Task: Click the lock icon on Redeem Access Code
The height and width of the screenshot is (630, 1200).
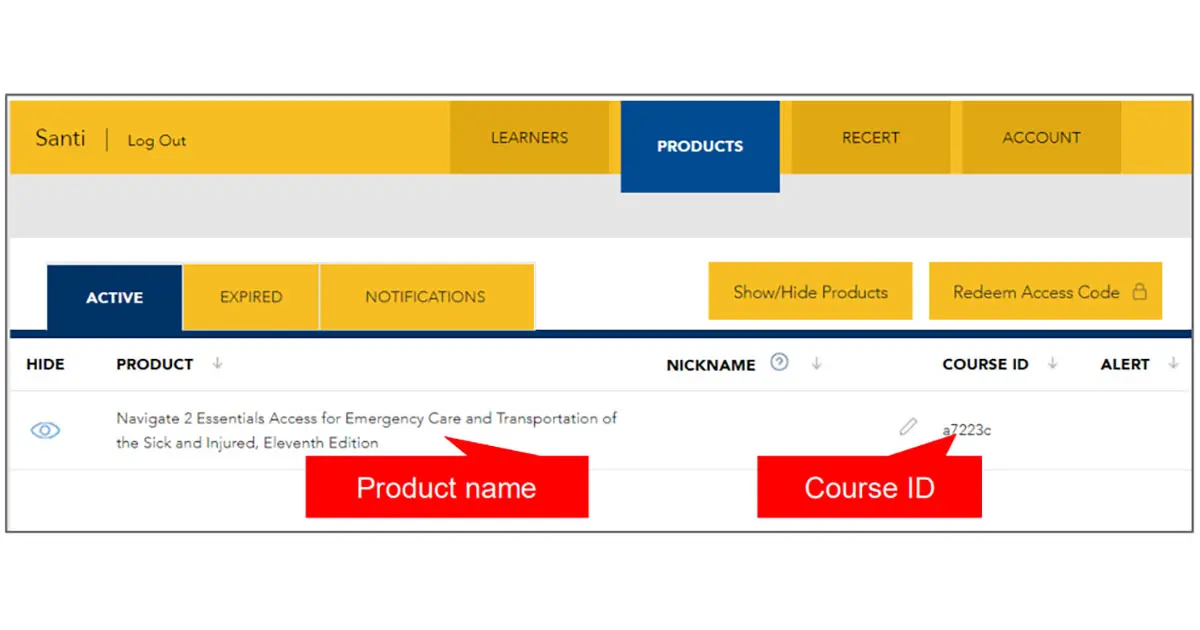Action: [x=1138, y=291]
